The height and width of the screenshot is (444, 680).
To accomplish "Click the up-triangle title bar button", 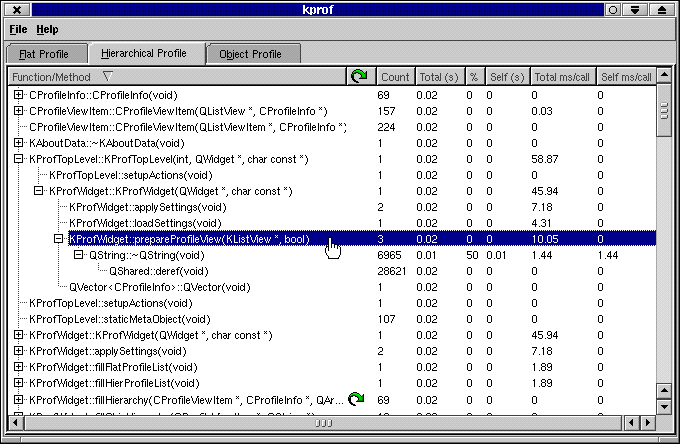I will tap(662, 10).
